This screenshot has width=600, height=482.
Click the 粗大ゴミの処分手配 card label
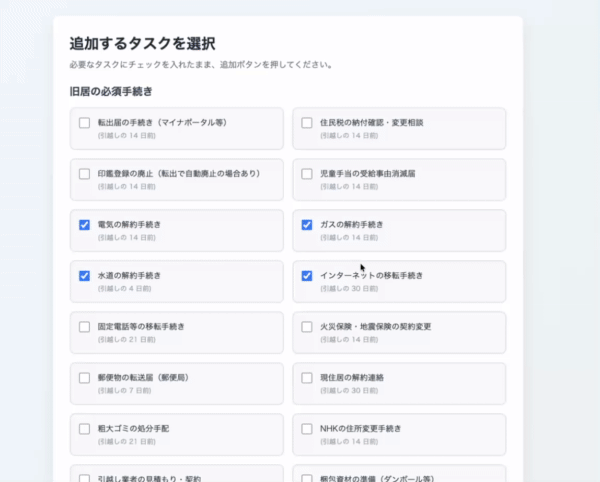pyautogui.click(x=133, y=428)
